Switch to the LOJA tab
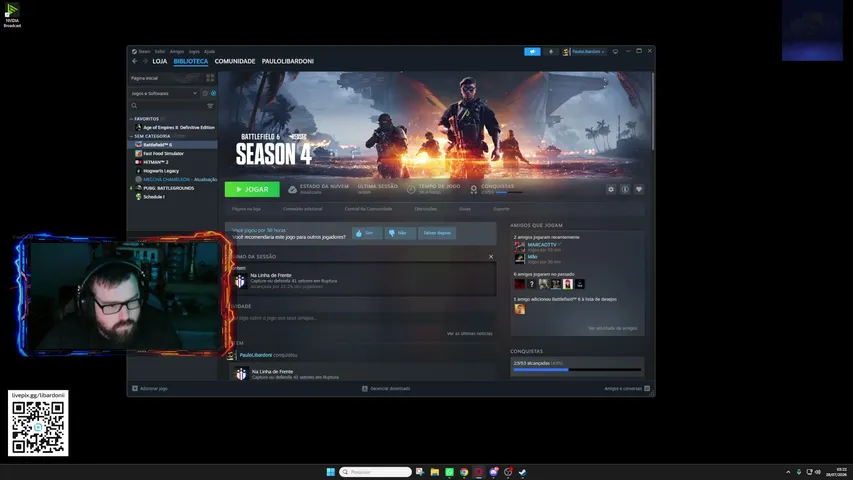Screen dimensions: 853x480 [159, 61]
